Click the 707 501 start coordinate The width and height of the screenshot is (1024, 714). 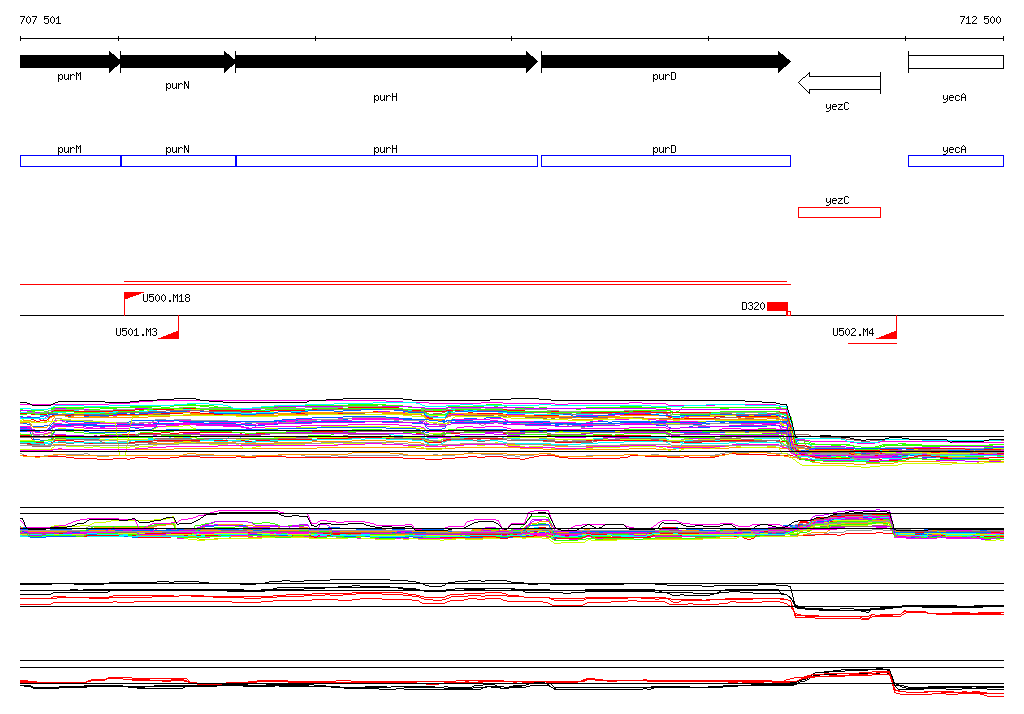tap(40, 20)
